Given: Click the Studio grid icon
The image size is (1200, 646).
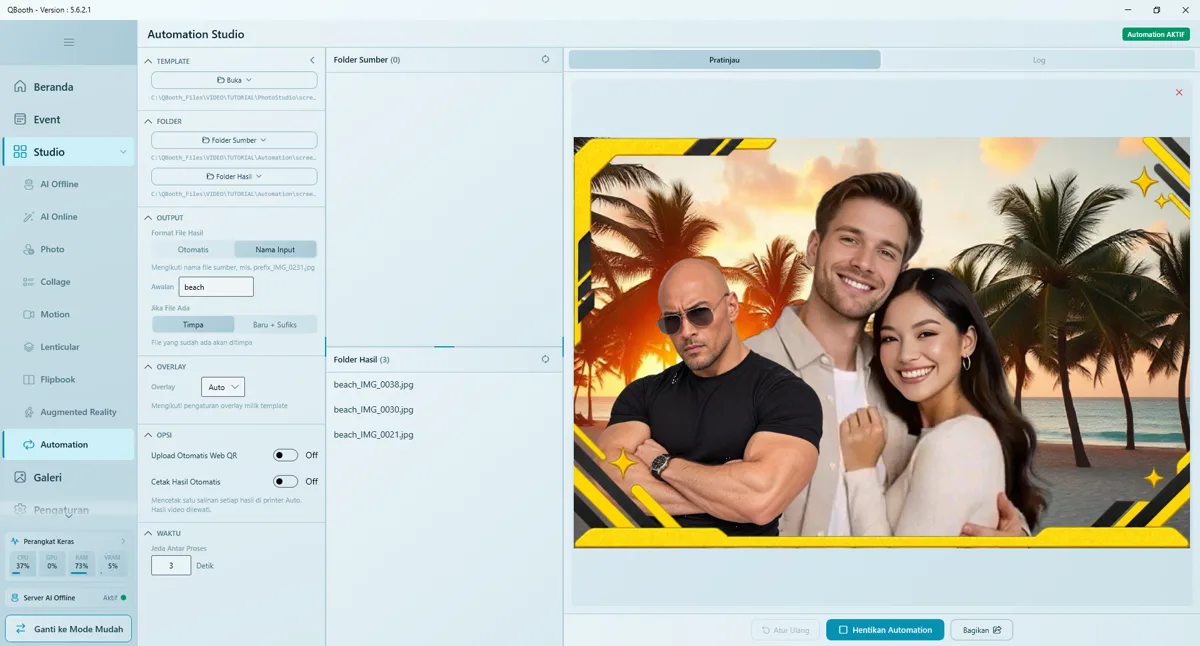Looking at the screenshot, I should pyautogui.click(x=20, y=152).
